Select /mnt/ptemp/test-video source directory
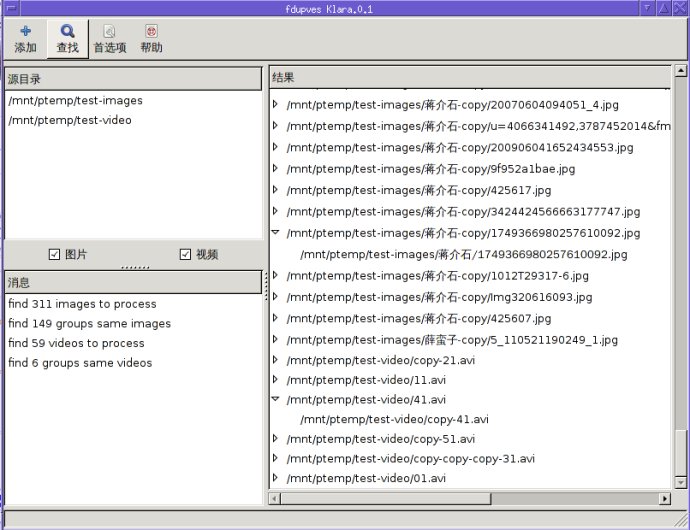Image resolution: width=690 pixels, height=530 pixels. [x=70, y=120]
